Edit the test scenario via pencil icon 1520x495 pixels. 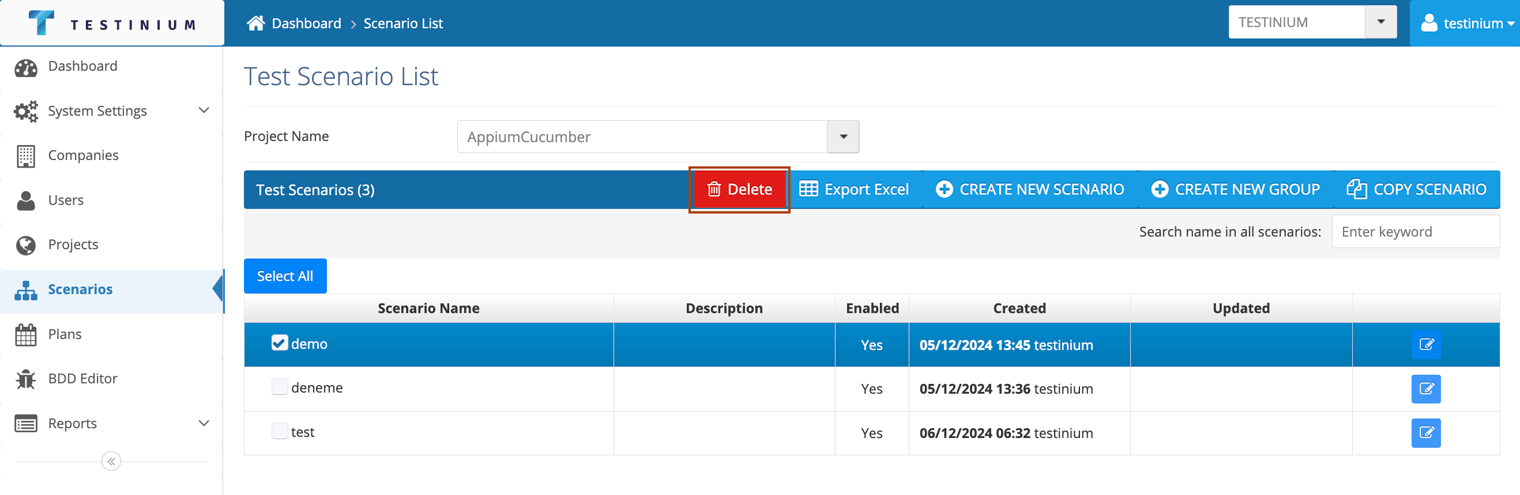point(1426,433)
